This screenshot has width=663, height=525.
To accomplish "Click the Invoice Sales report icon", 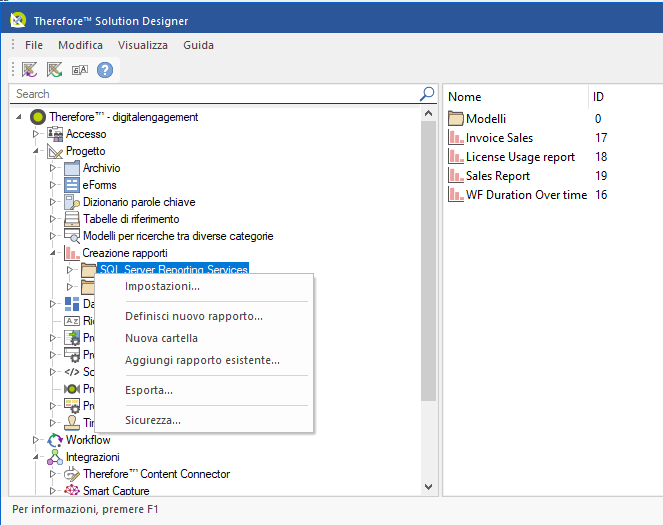I will pyautogui.click(x=456, y=138).
